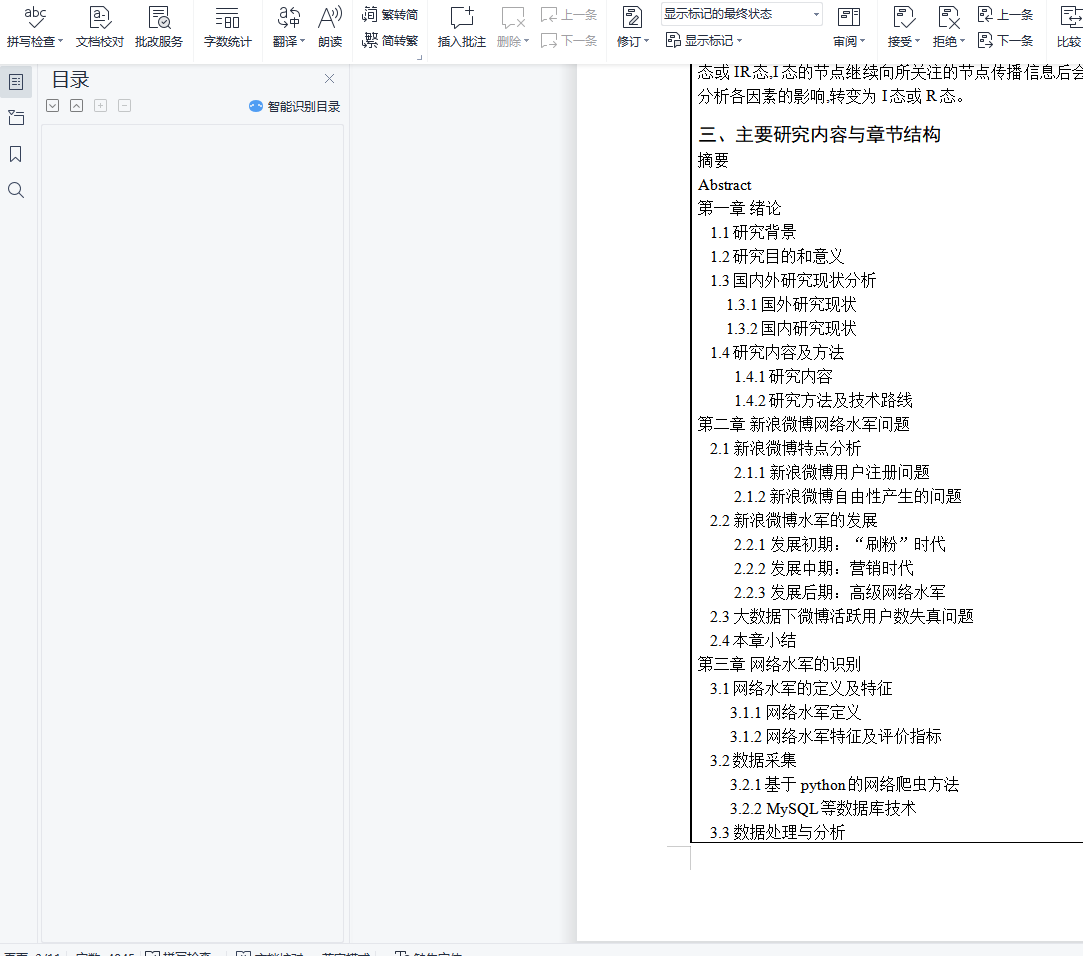Click 2.3 大数据下微博活跃用户数失真问题
This screenshot has height=956, width=1083.
pos(841,616)
